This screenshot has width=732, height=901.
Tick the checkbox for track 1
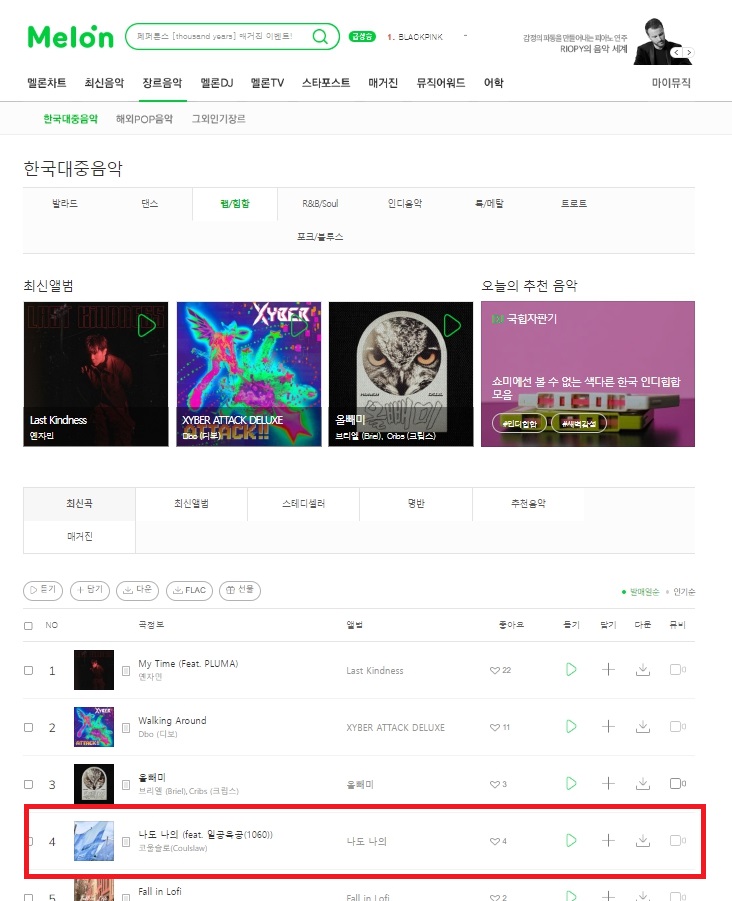coord(28,671)
